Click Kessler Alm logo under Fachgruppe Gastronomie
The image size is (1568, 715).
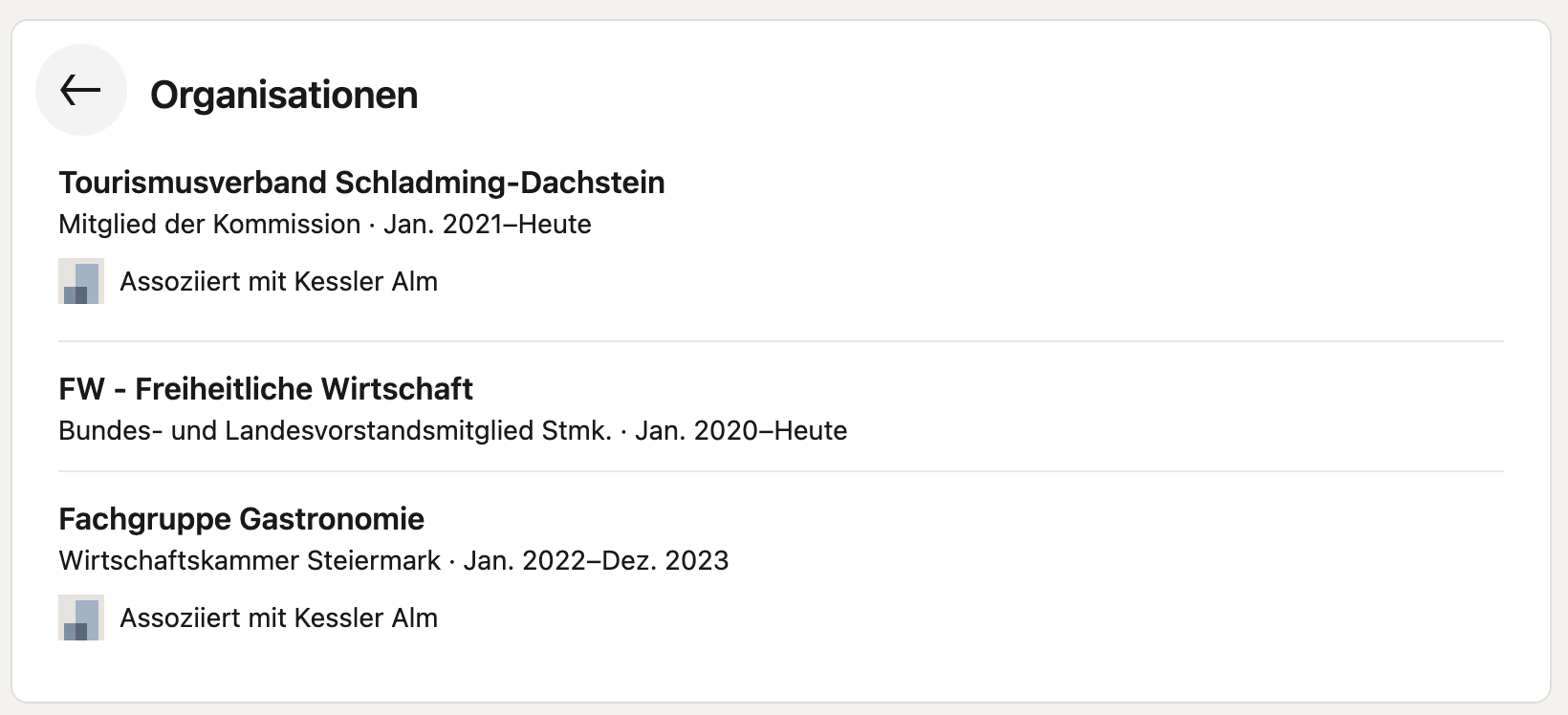[x=81, y=617]
